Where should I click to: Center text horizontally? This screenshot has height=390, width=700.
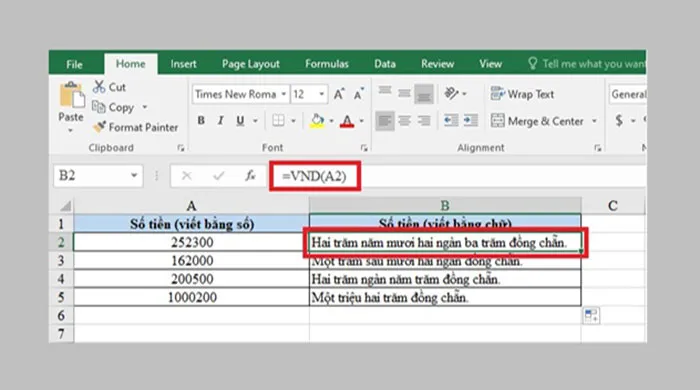tap(404, 120)
